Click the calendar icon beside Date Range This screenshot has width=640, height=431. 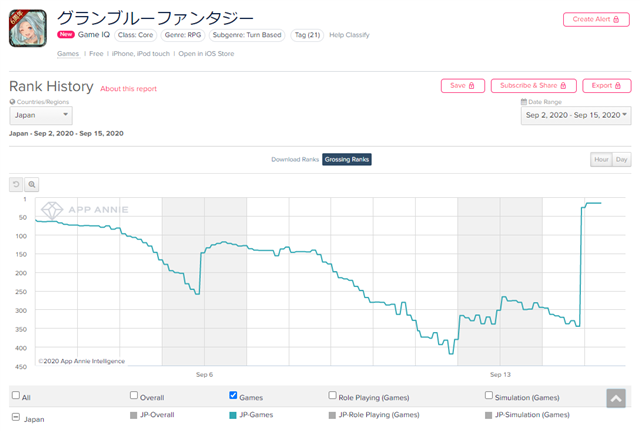[x=524, y=102]
